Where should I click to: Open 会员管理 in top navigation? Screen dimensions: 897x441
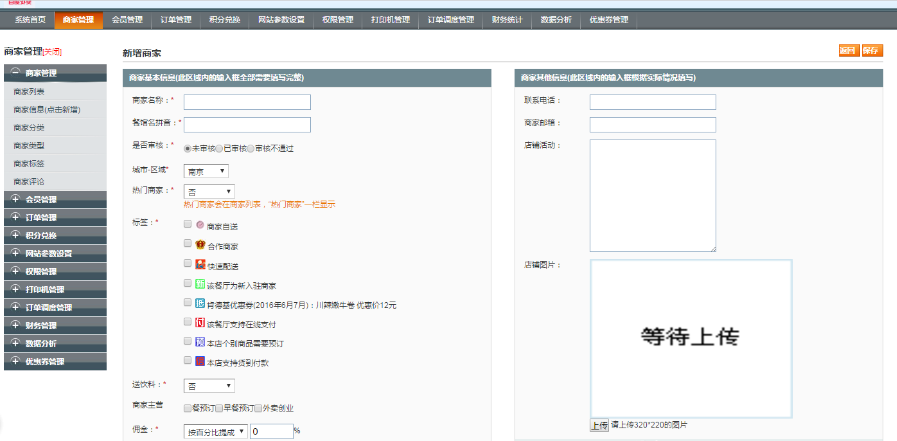click(127, 20)
